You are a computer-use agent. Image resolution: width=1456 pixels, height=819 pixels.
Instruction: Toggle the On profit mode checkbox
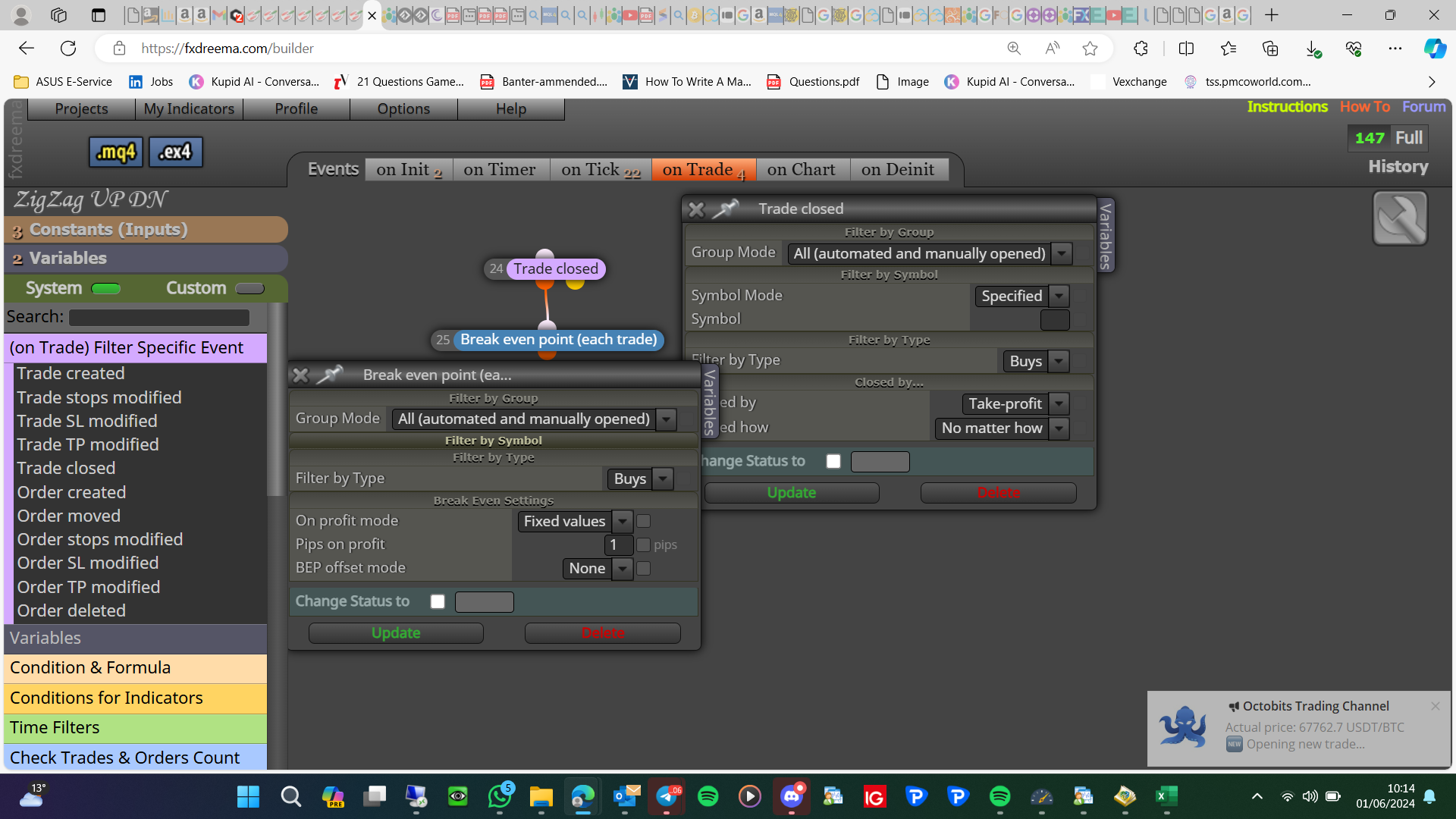644,521
